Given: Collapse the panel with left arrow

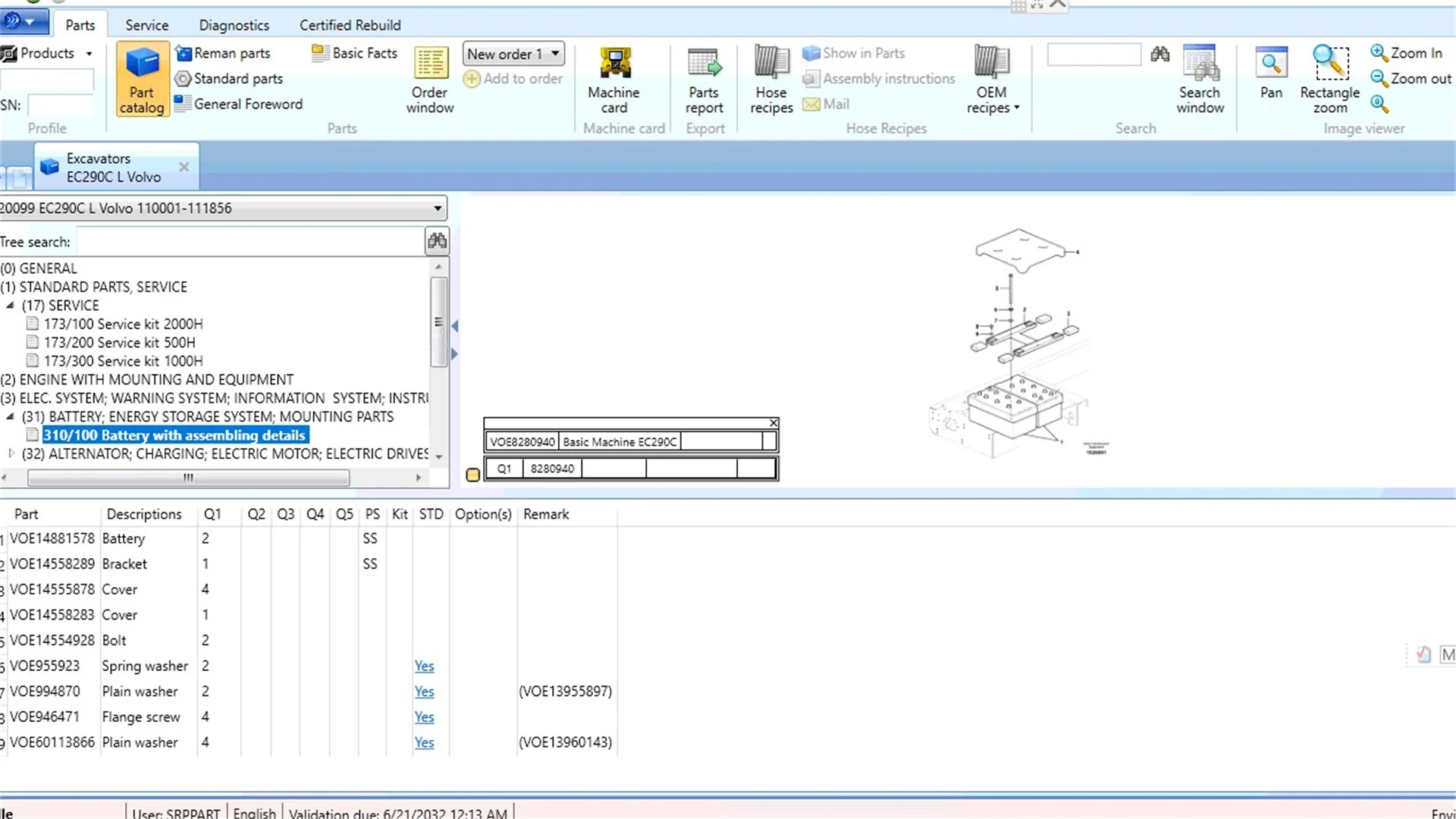Looking at the screenshot, I should 454,326.
